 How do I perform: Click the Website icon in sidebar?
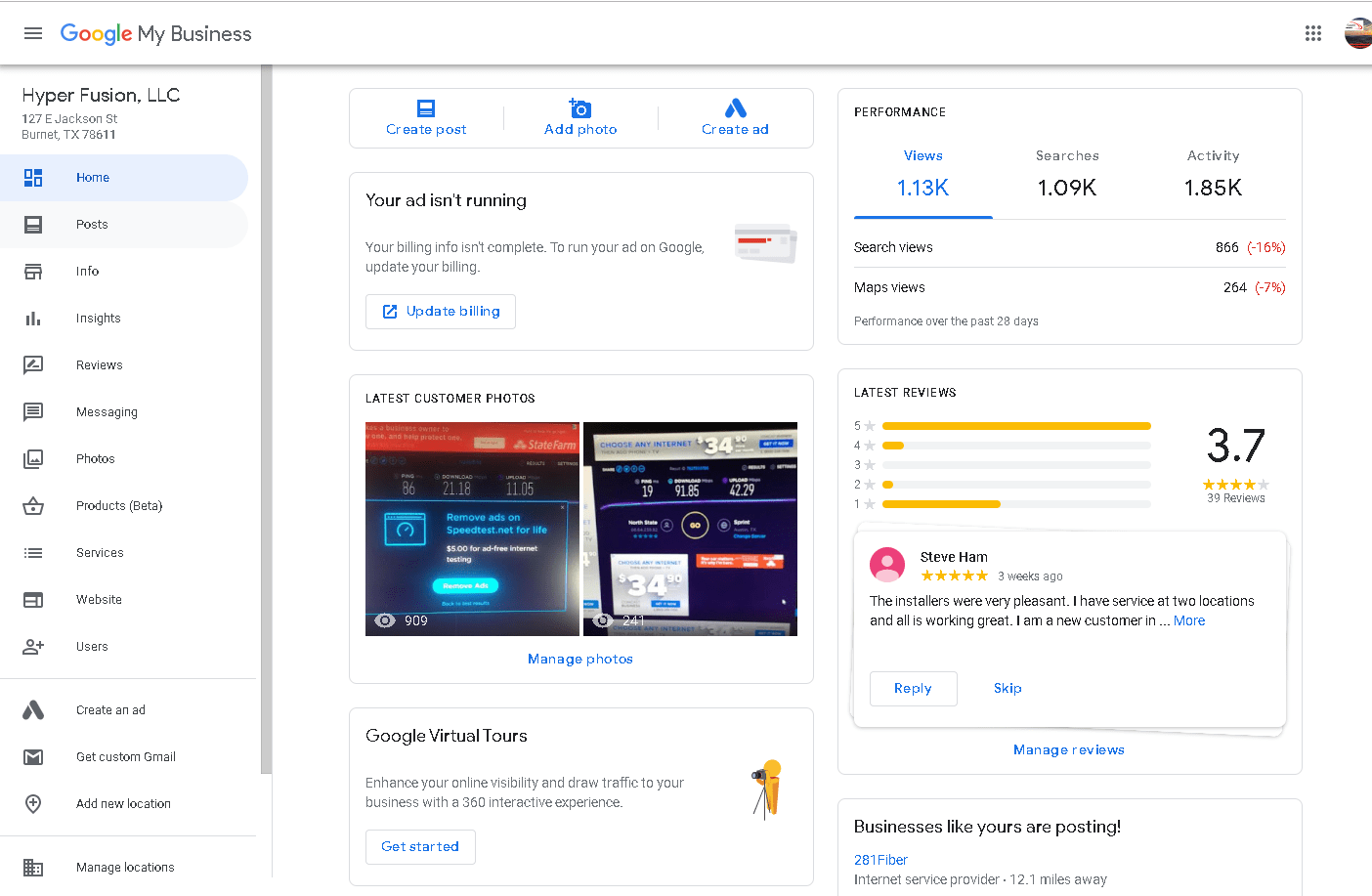[33, 600]
